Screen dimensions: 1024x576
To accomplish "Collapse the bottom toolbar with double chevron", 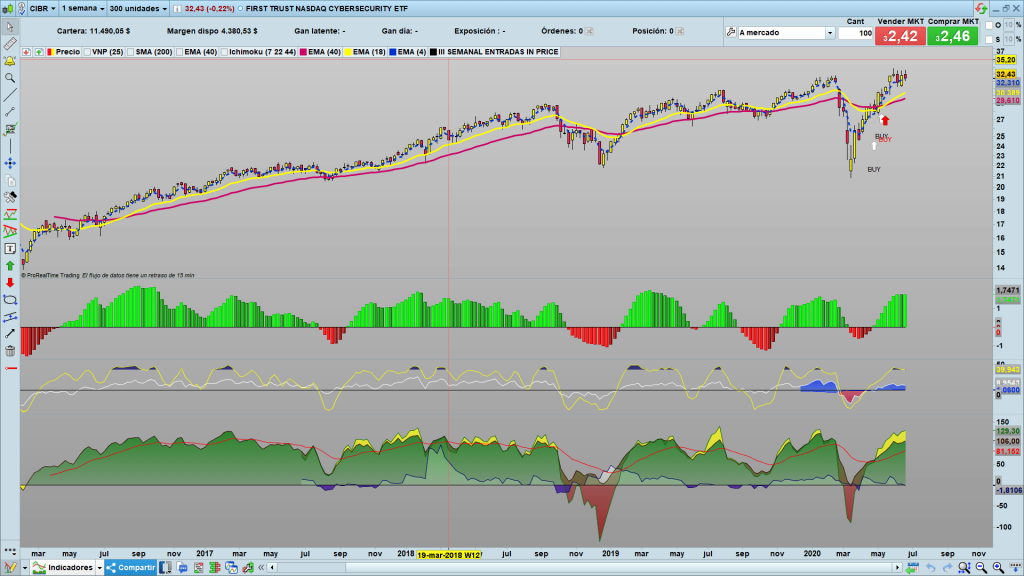I will coord(261,568).
